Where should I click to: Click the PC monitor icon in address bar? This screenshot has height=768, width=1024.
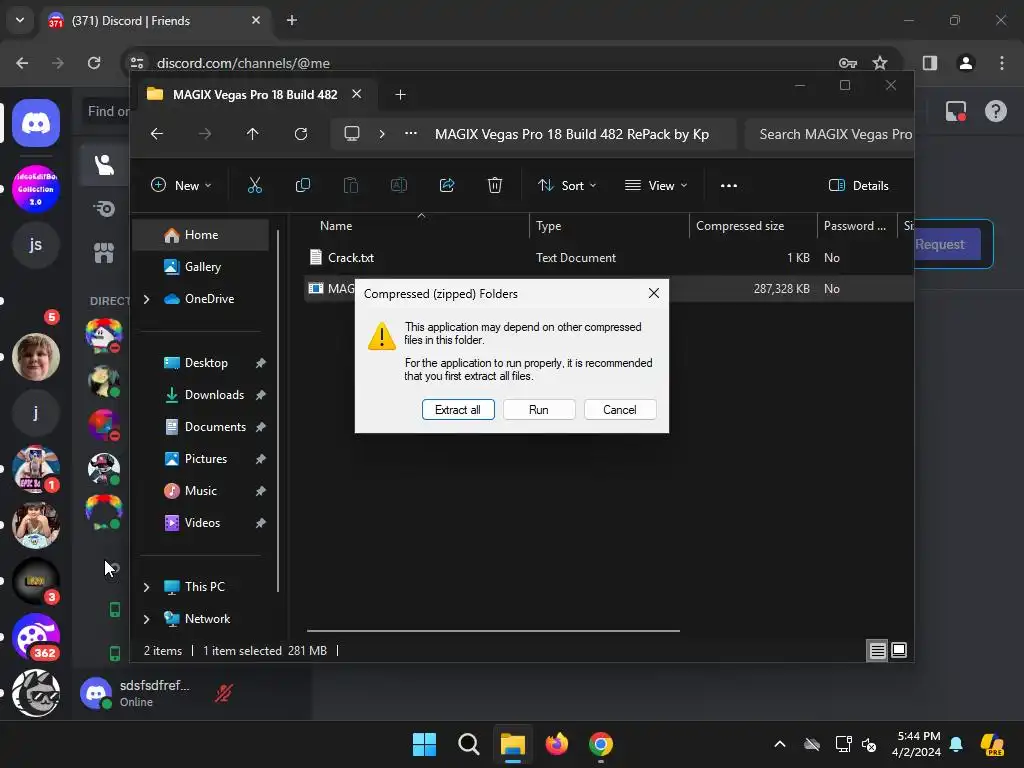(352, 134)
